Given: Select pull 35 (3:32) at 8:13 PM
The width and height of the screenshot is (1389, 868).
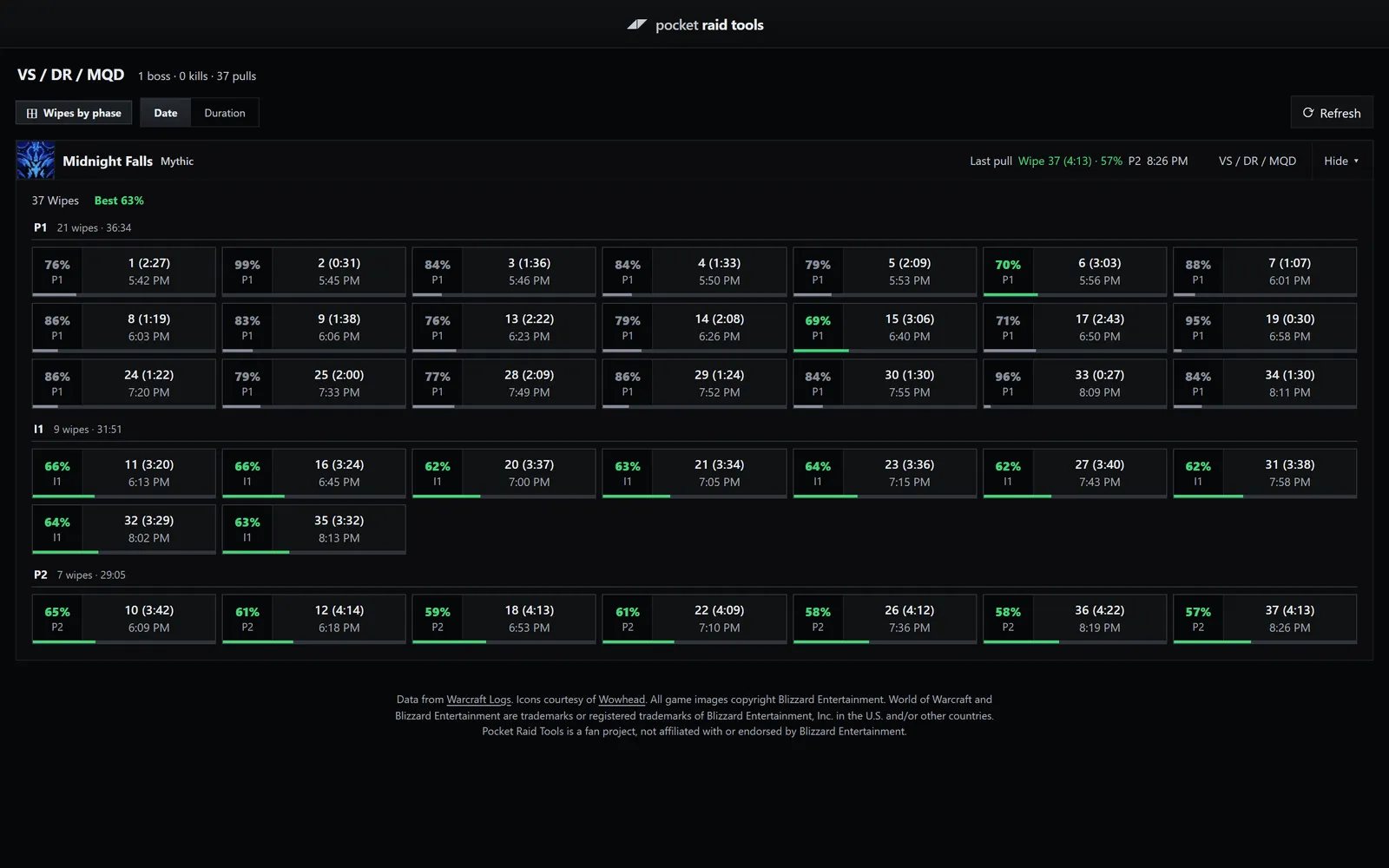Looking at the screenshot, I should tap(314, 529).
